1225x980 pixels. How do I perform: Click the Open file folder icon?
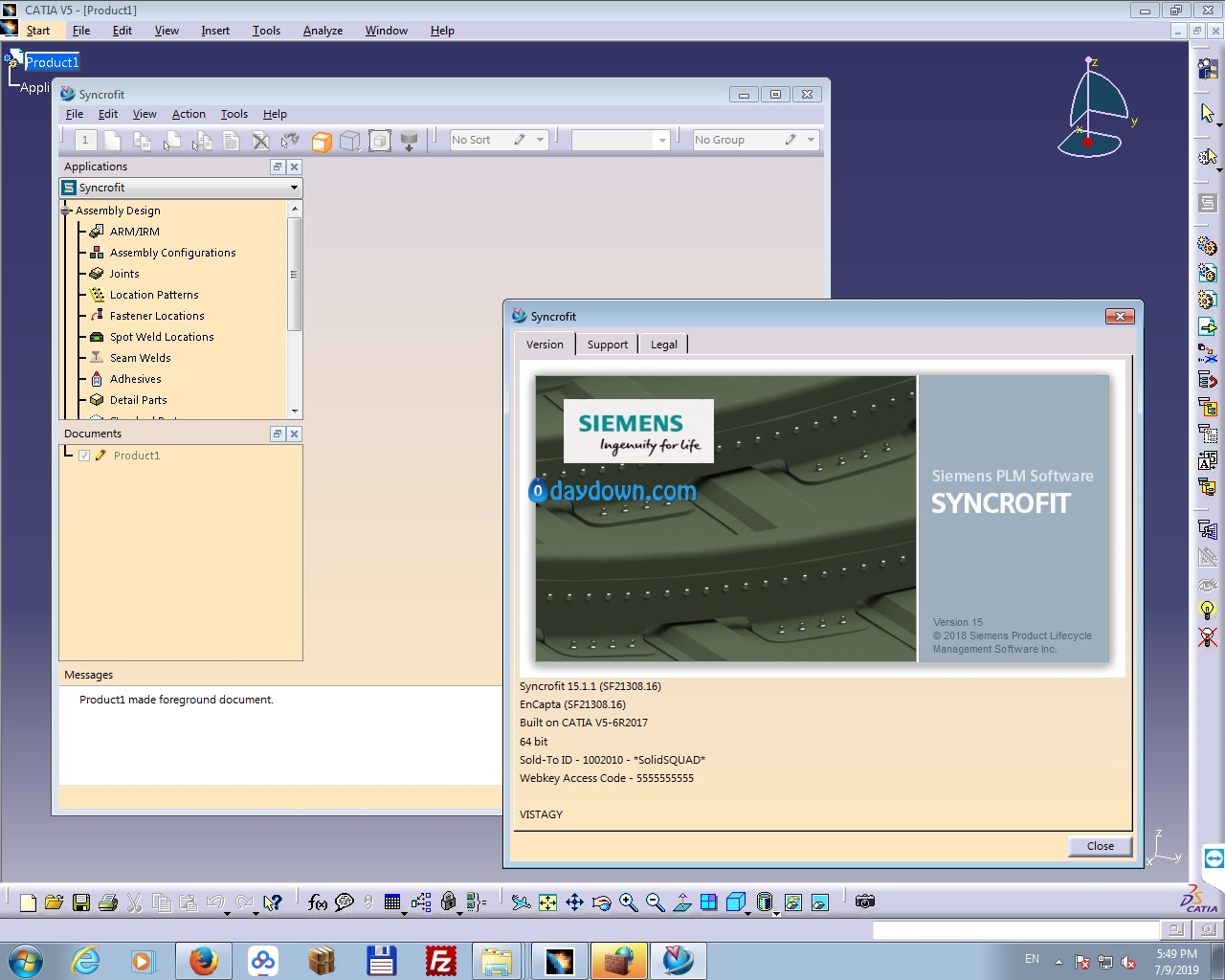[55, 902]
